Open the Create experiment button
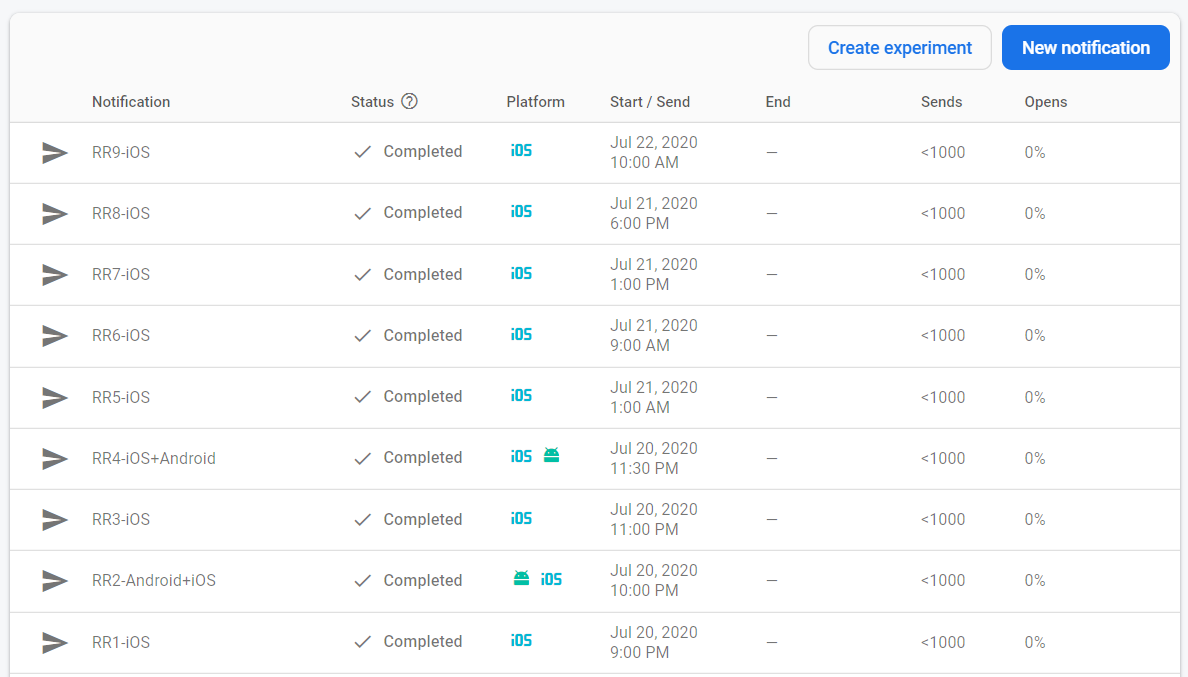 click(899, 48)
